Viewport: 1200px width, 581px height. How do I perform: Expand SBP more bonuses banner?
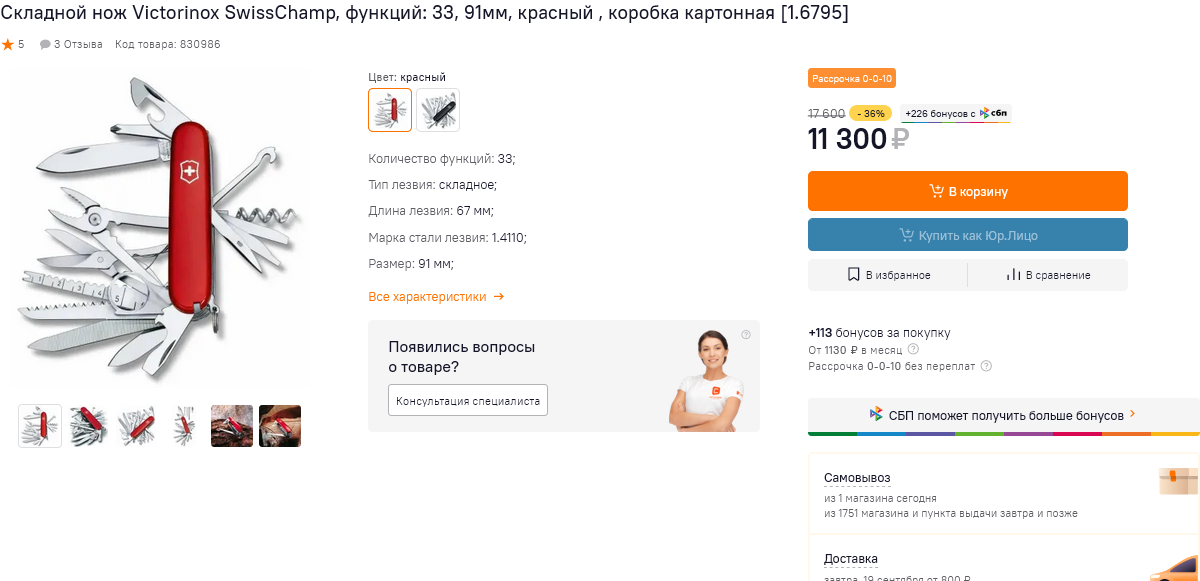point(1003,415)
